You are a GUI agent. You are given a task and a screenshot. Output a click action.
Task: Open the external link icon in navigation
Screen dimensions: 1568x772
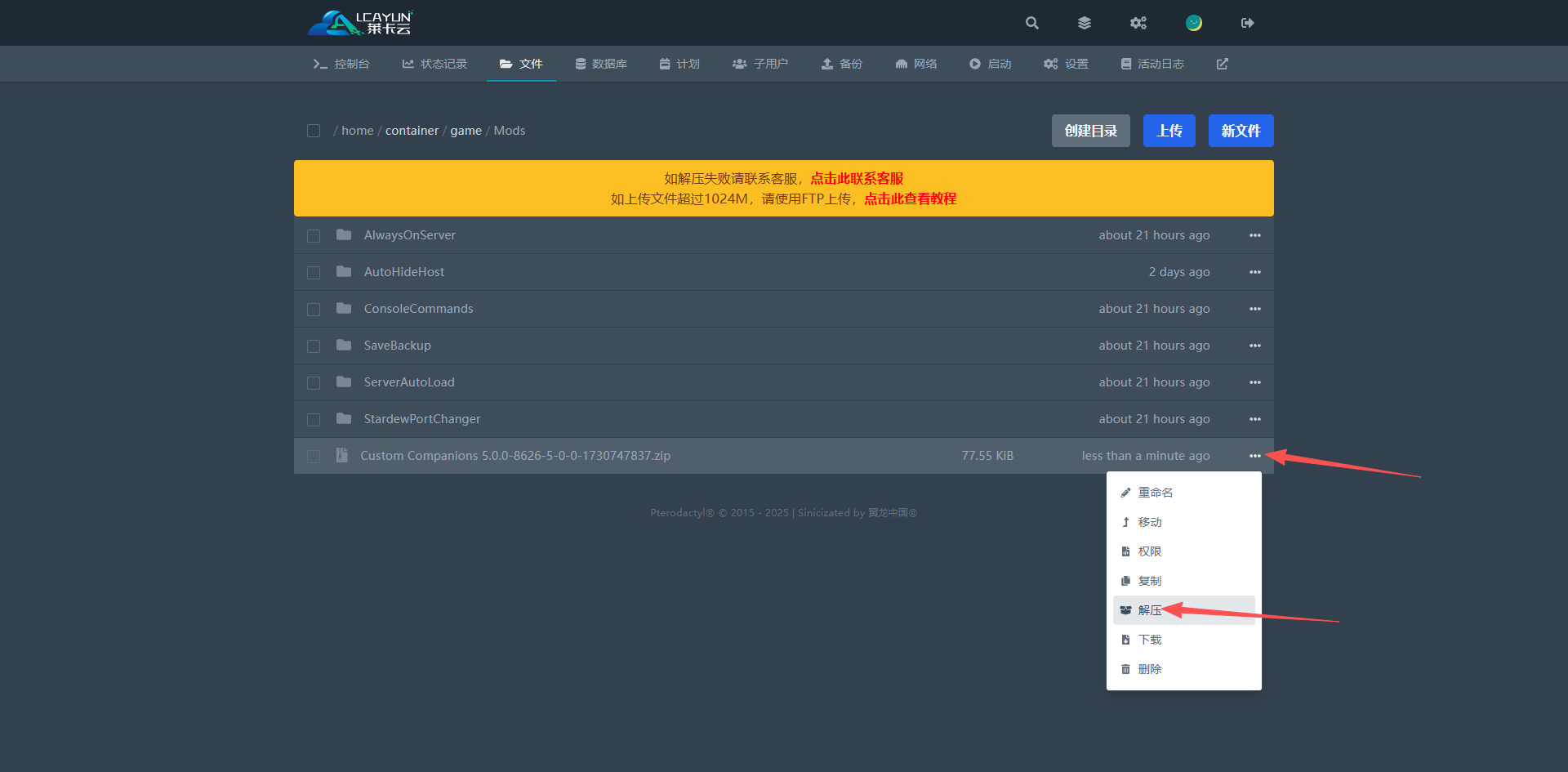pyautogui.click(x=1223, y=64)
